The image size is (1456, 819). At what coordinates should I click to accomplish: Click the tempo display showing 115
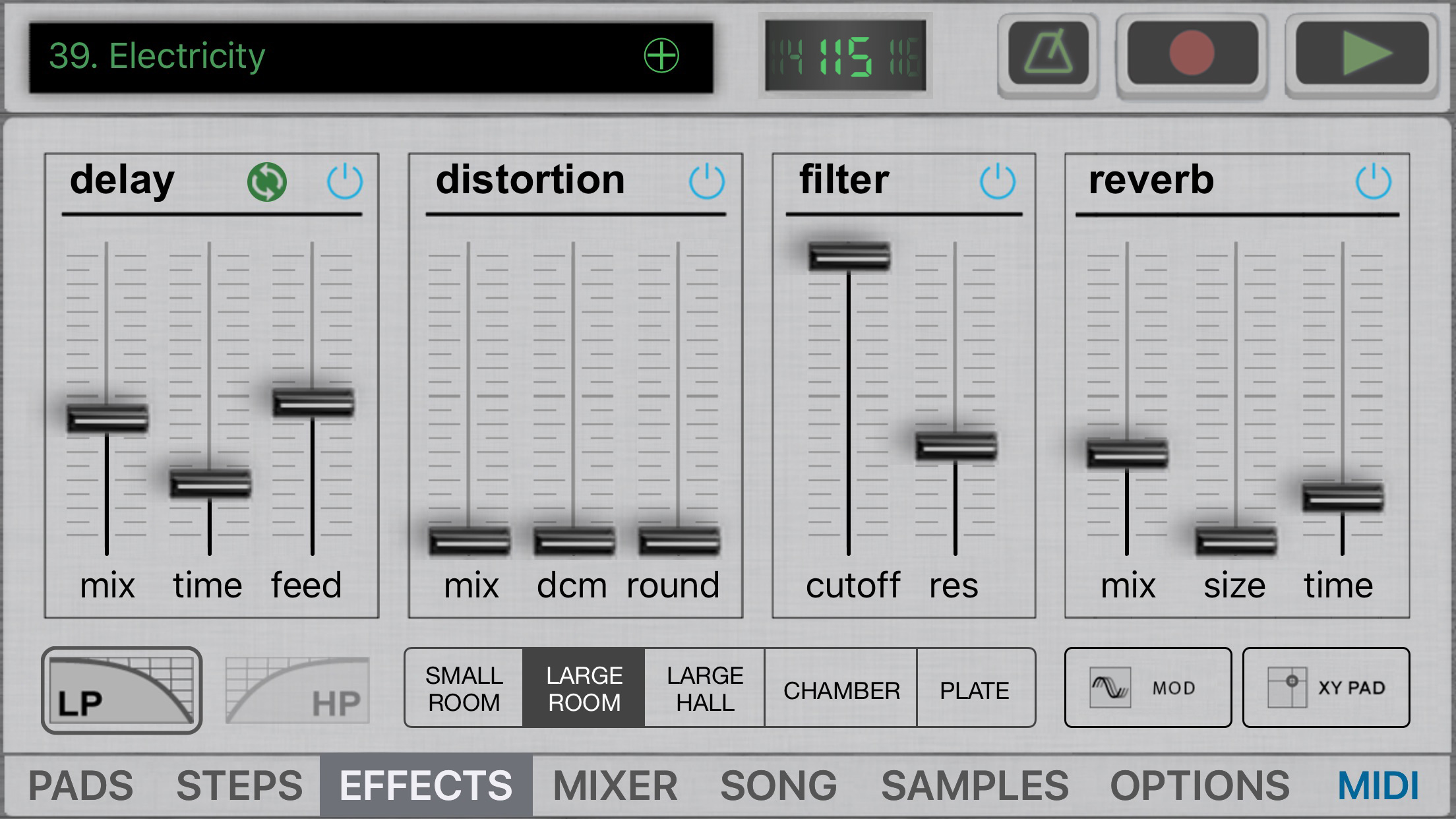845,57
